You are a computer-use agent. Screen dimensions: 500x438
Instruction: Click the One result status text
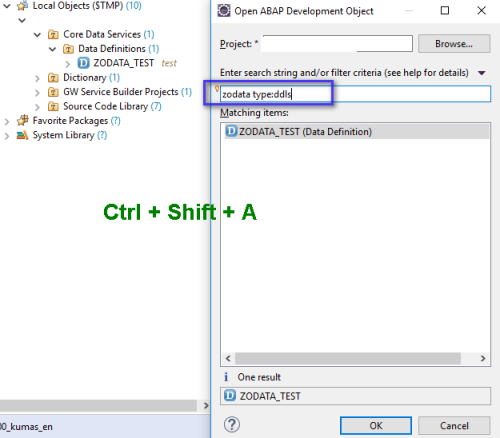click(x=259, y=377)
